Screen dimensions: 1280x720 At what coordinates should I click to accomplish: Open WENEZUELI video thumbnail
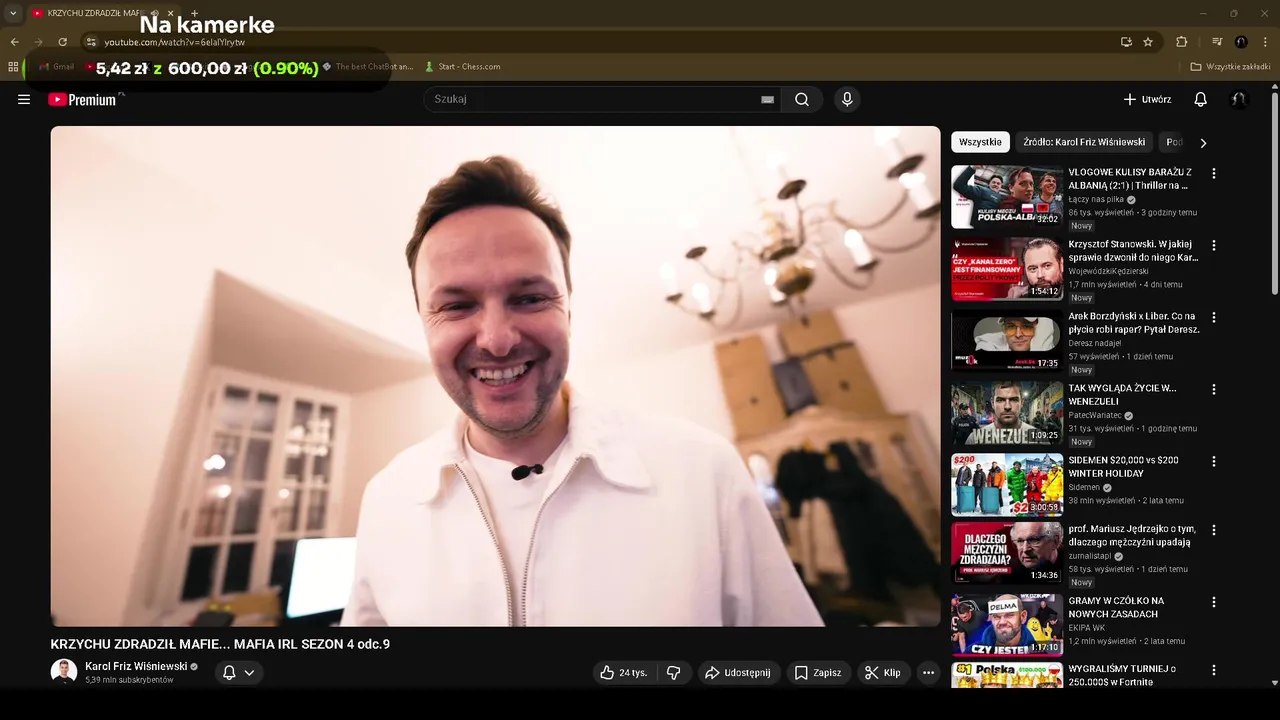[1006, 413]
